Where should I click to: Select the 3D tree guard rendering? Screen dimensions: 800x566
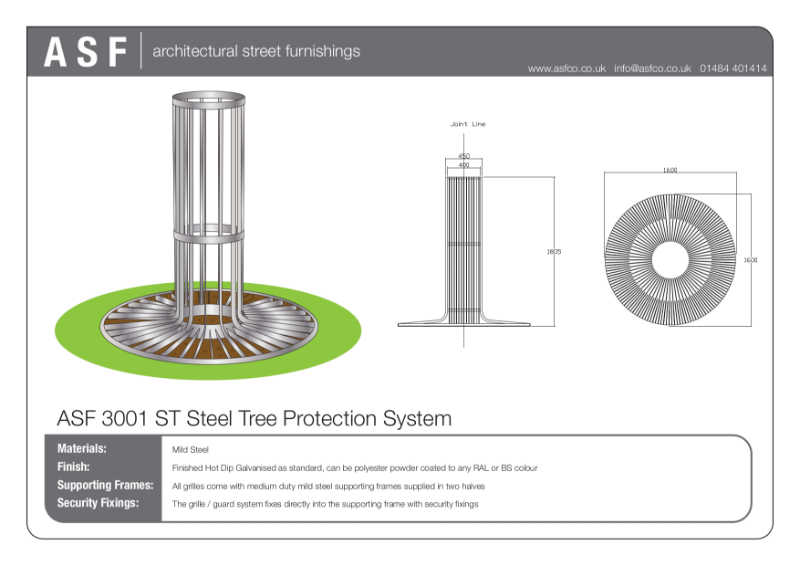pyautogui.click(x=208, y=235)
